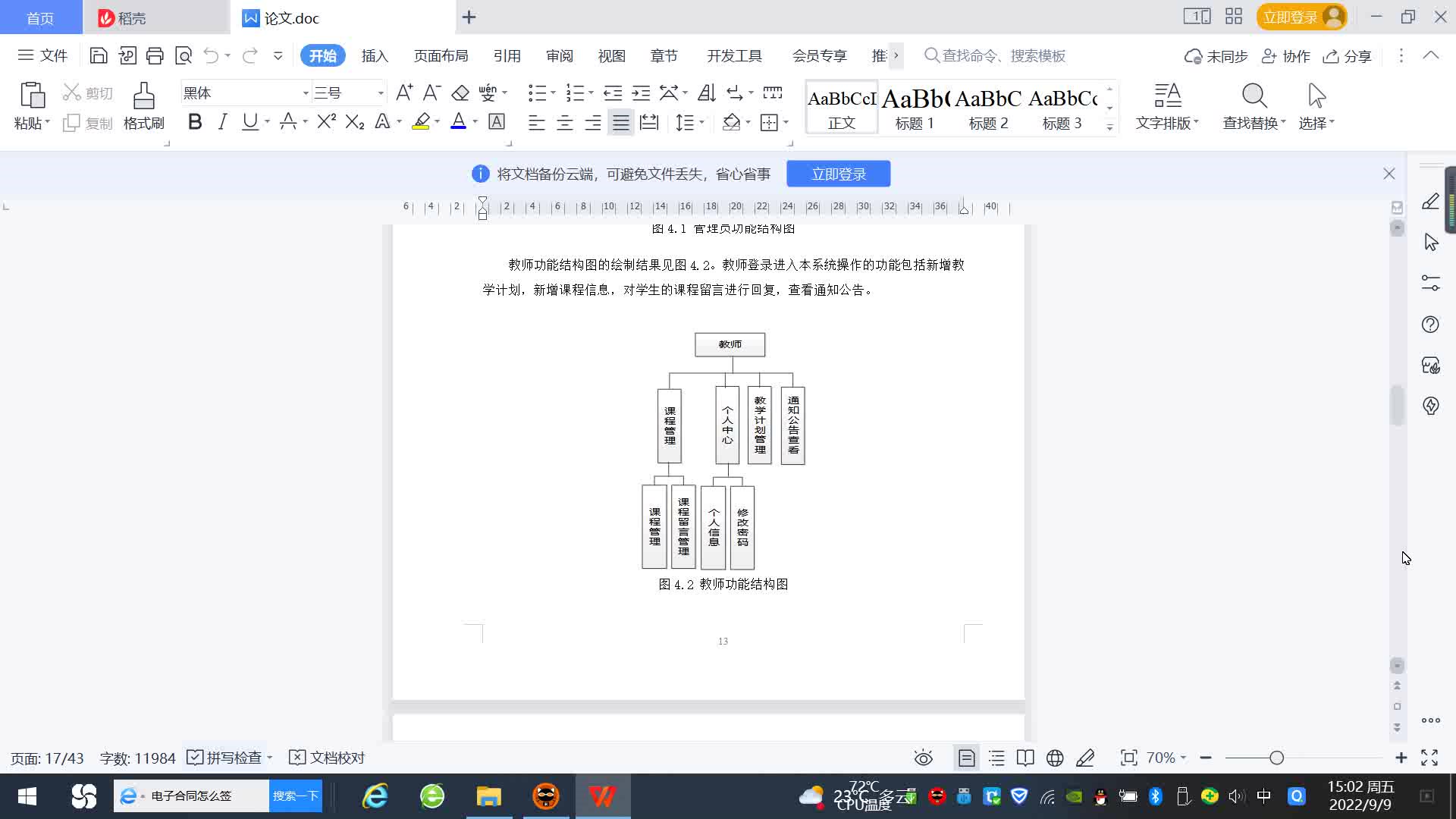Click the superscript X² icon
1456x819 pixels.
coord(326,122)
